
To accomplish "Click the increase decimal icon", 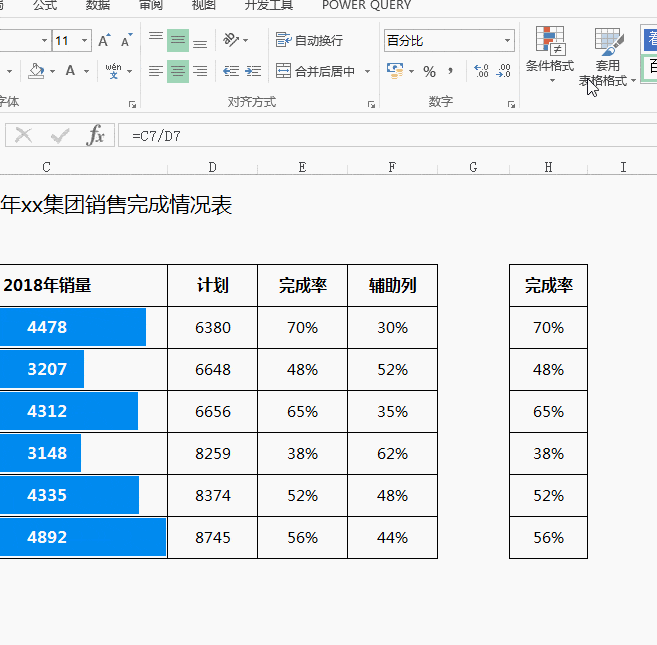I will point(481,71).
